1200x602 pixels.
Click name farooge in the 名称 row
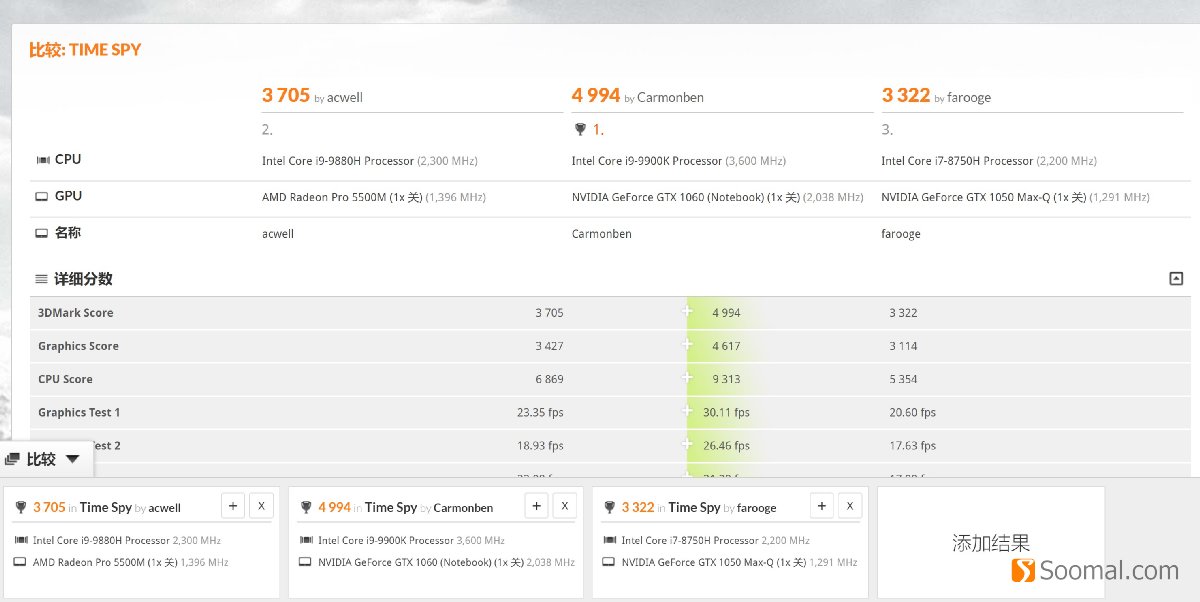pyautogui.click(x=901, y=234)
